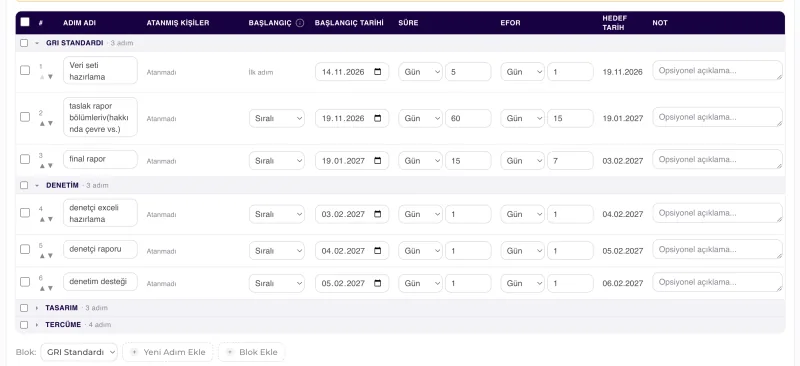Open calendar picker for 14.11.2026 date
Image resolution: width=800 pixels, height=366 pixels.
[x=378, y=72]
